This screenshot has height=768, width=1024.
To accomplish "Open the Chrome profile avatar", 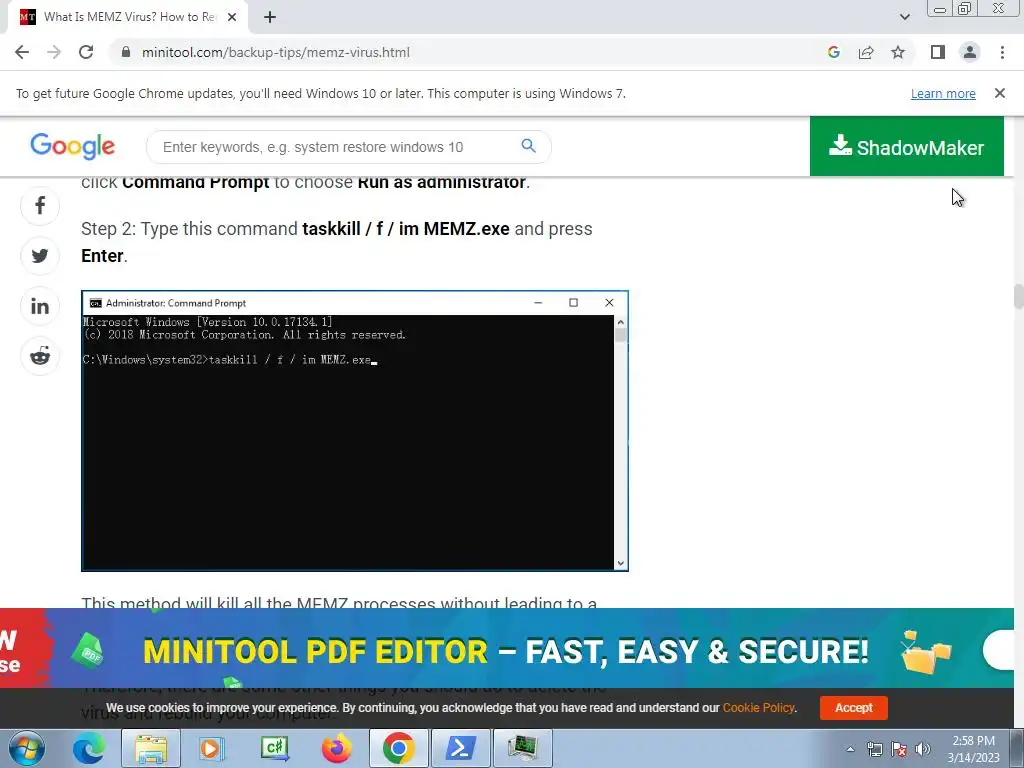I will click(x=970, y=52).
